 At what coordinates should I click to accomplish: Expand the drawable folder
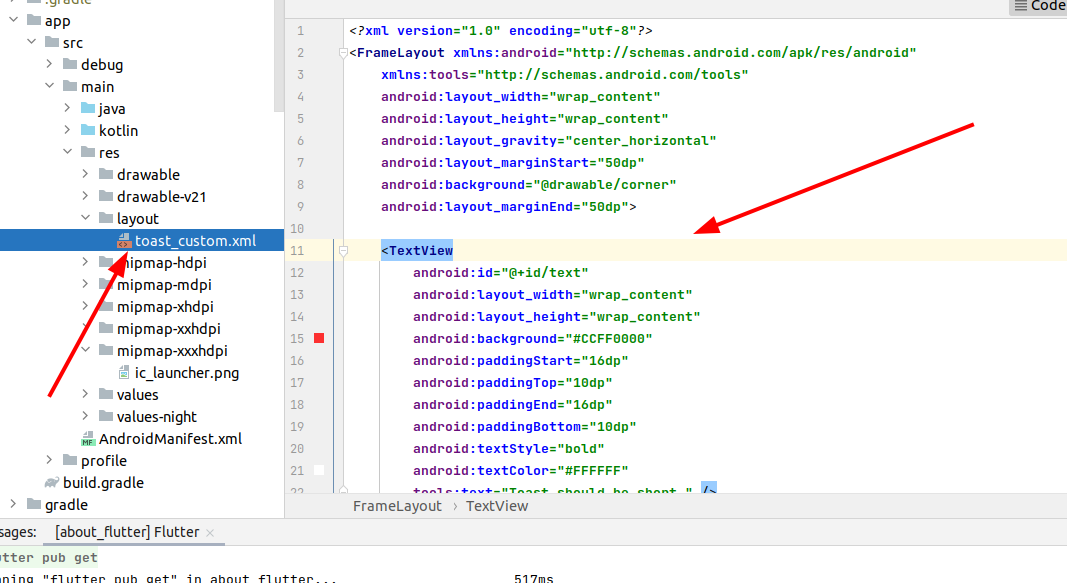coord(84,174)
